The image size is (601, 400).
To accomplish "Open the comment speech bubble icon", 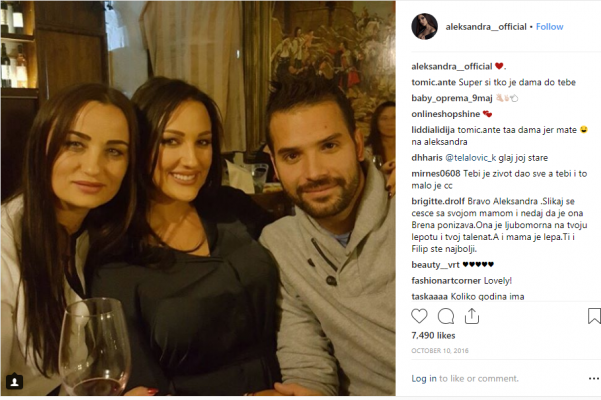I will [x=446, y=316].
